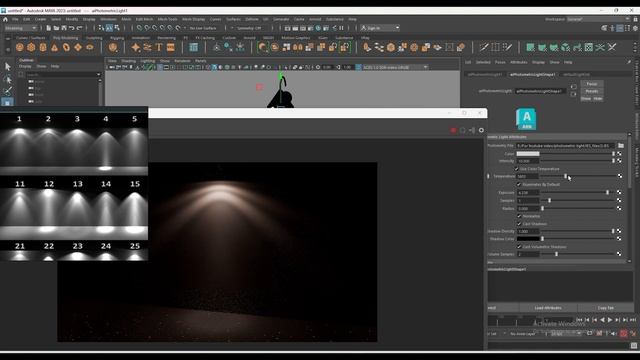640x360 pixels.
Task: Switch to the Rigging shelf tab
Action: pyautogui.click(x=117, y=38)
